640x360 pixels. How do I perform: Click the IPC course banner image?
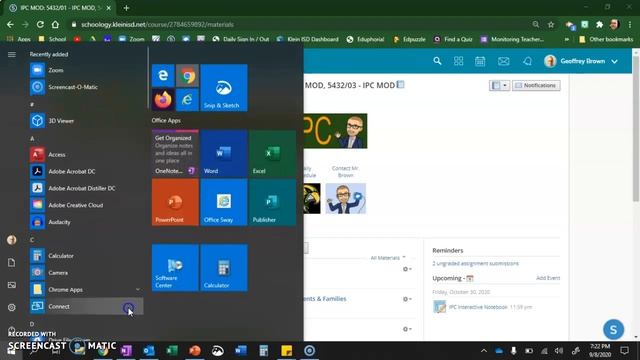(336, 131)
